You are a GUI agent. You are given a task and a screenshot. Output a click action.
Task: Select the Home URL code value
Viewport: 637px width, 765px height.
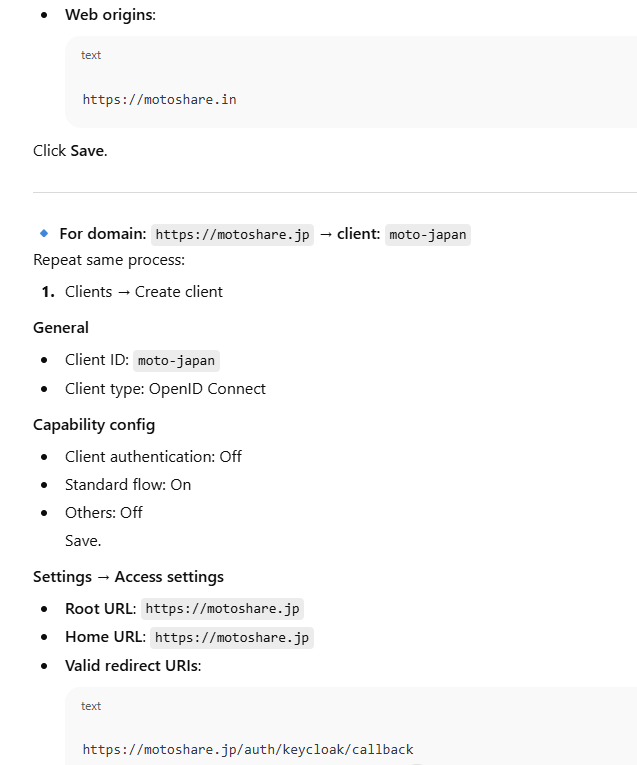(x=232, y=637)
